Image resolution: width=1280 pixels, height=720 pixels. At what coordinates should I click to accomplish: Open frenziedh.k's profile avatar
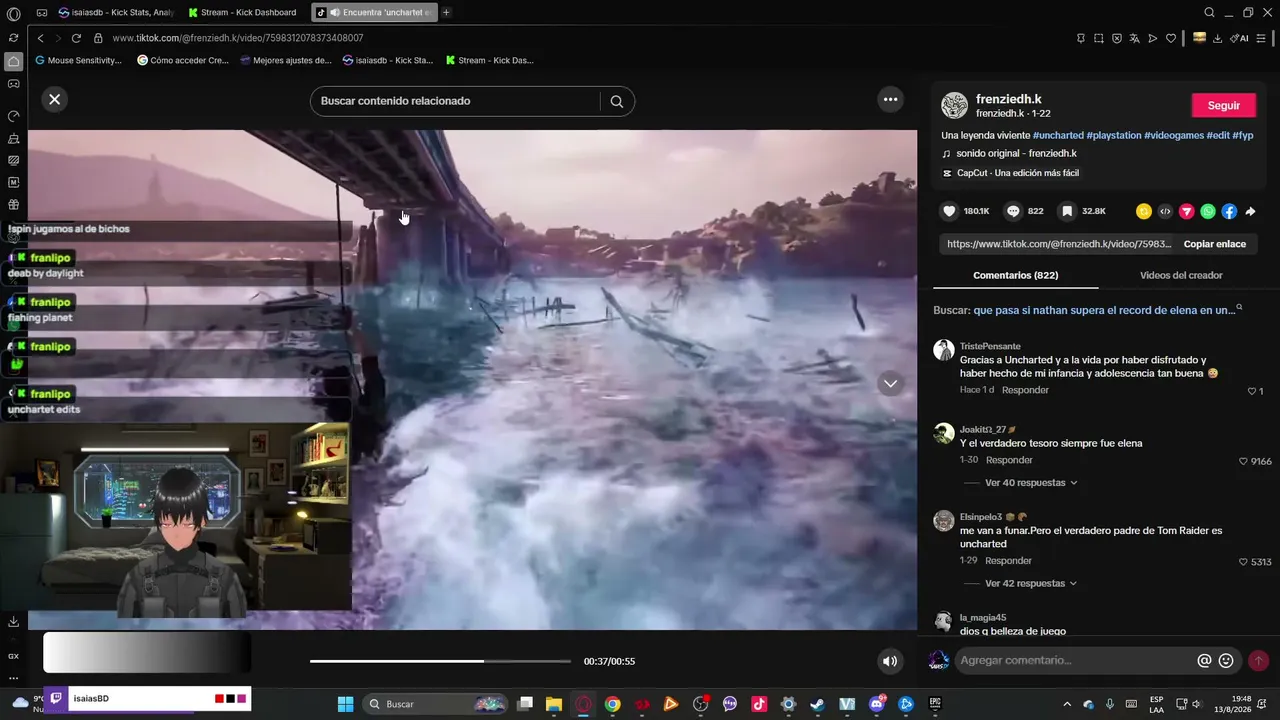pos(955,105)
